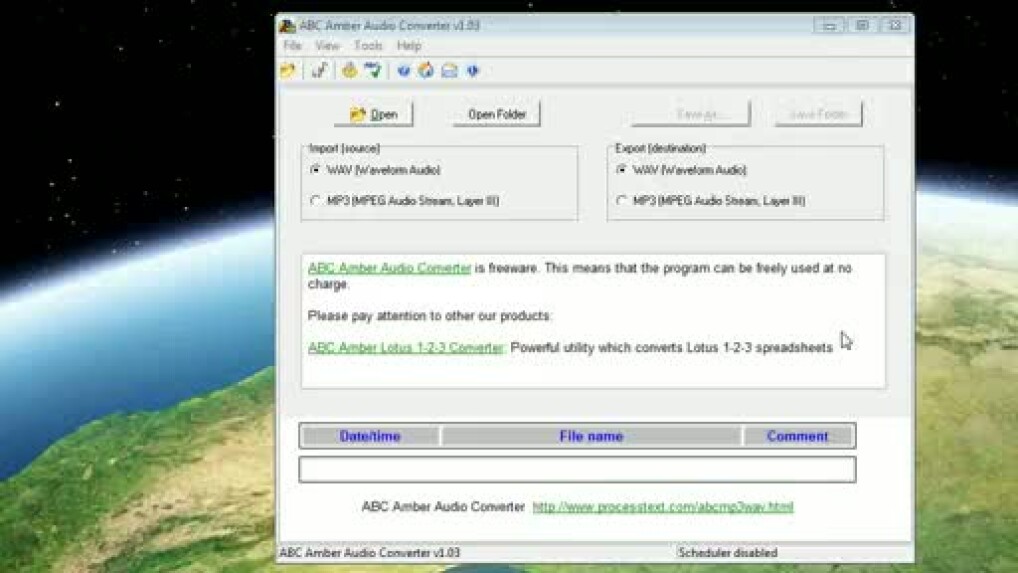Visit the processtext.com website link
This screenshot has height=573, width=1018.
click(662, 507)
